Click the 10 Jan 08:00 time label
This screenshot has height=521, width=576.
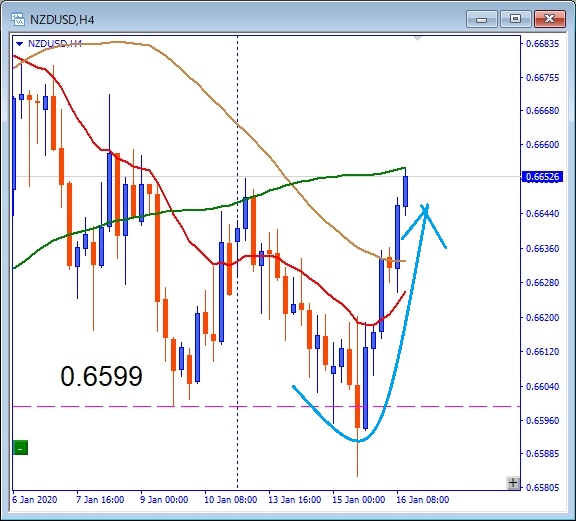click(x=231, y=500)
